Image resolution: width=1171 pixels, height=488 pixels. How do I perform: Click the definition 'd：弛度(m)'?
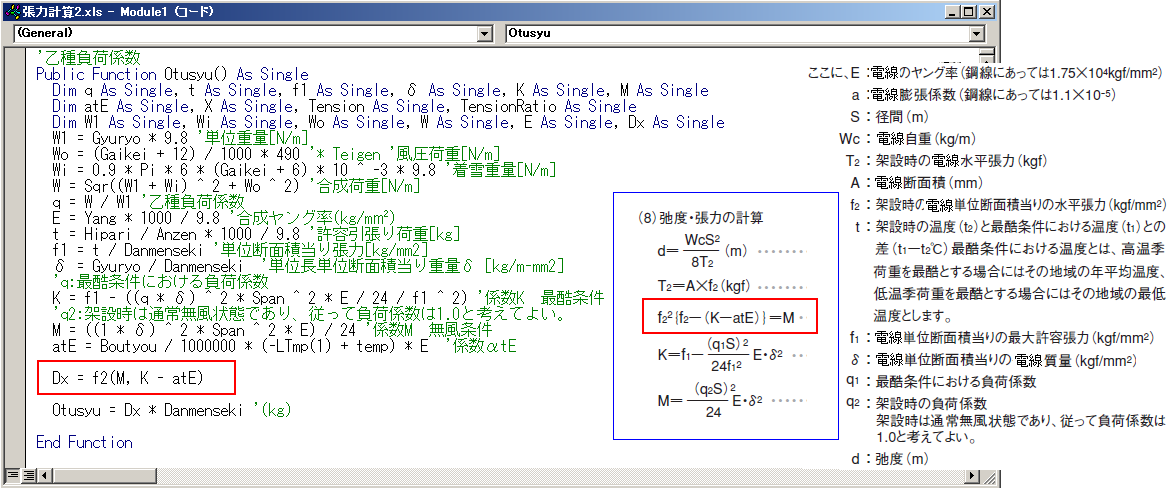coord(890,459)
